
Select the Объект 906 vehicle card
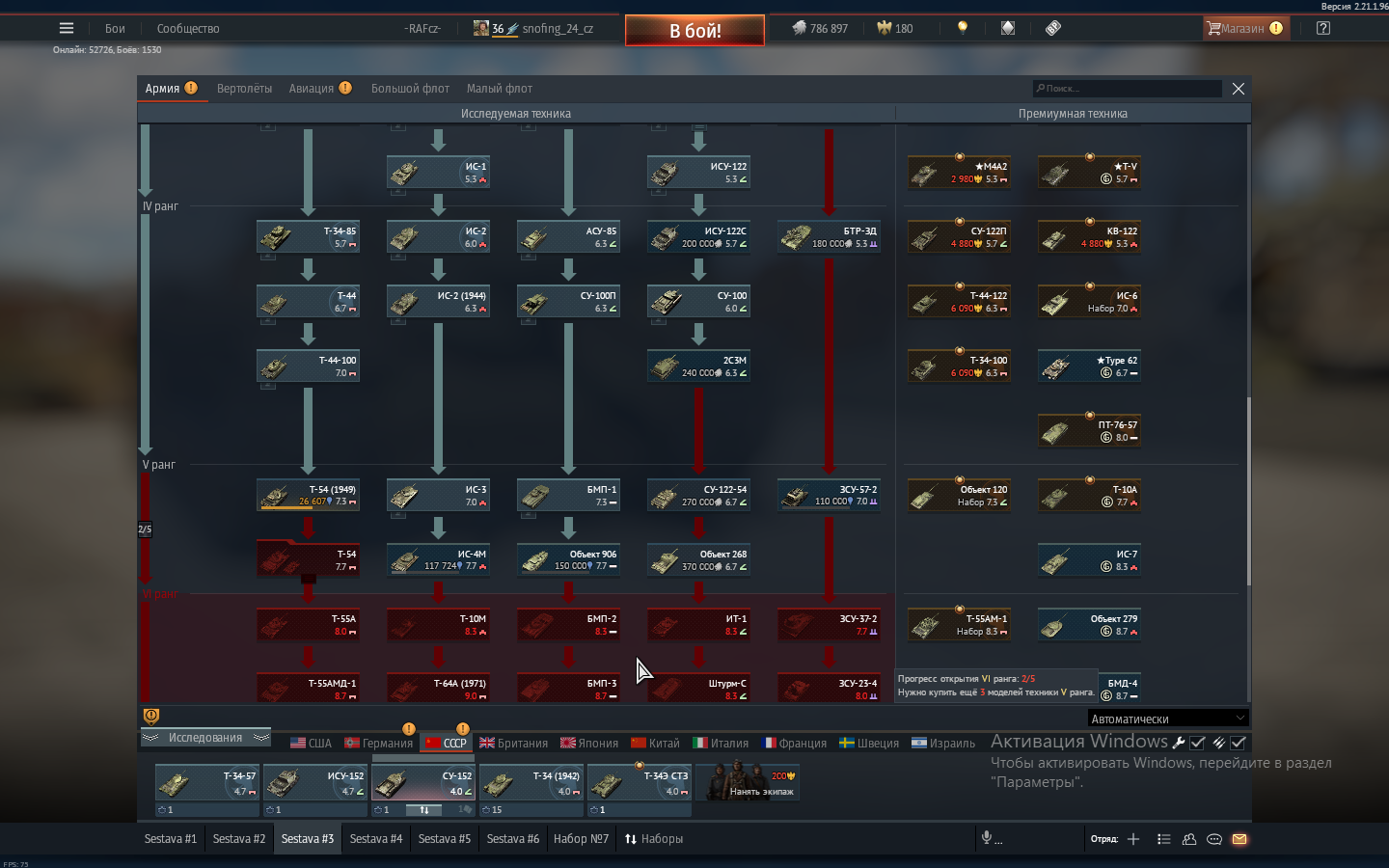tap(568, 559)
